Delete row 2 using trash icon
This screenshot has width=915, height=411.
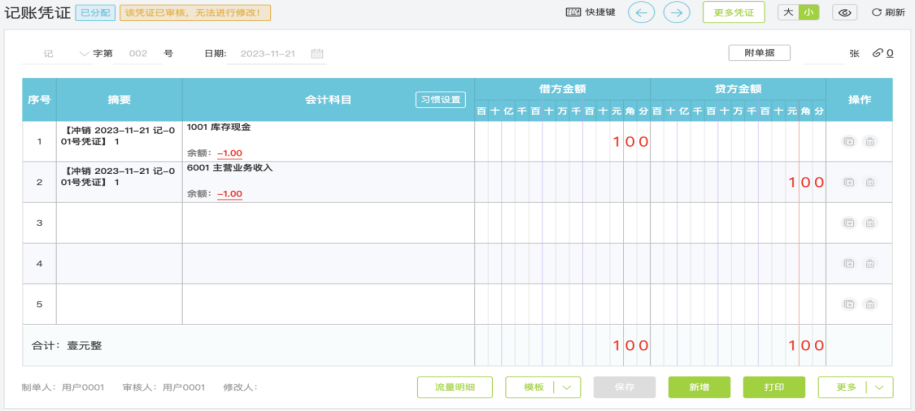coord(870,183)
